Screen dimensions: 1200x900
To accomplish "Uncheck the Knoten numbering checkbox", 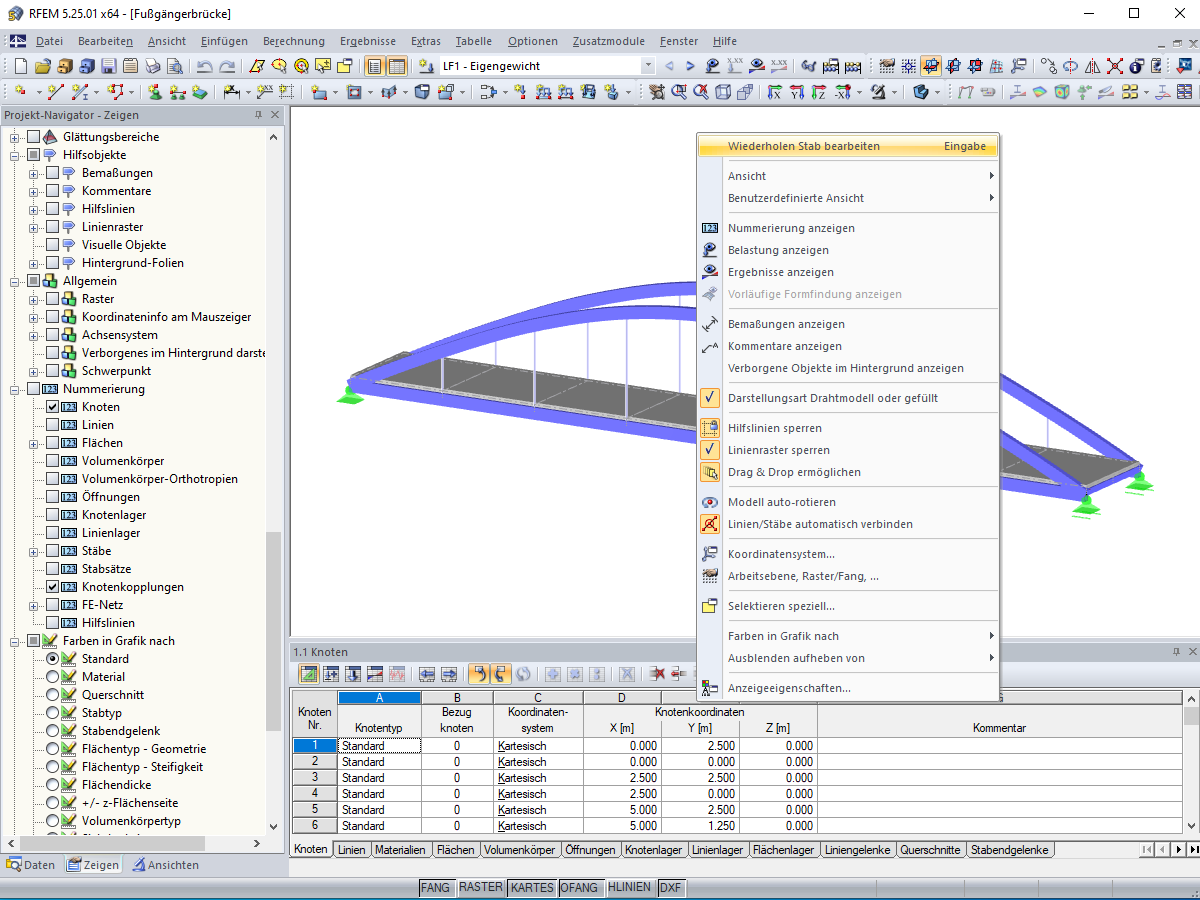I will pos(53,407).
